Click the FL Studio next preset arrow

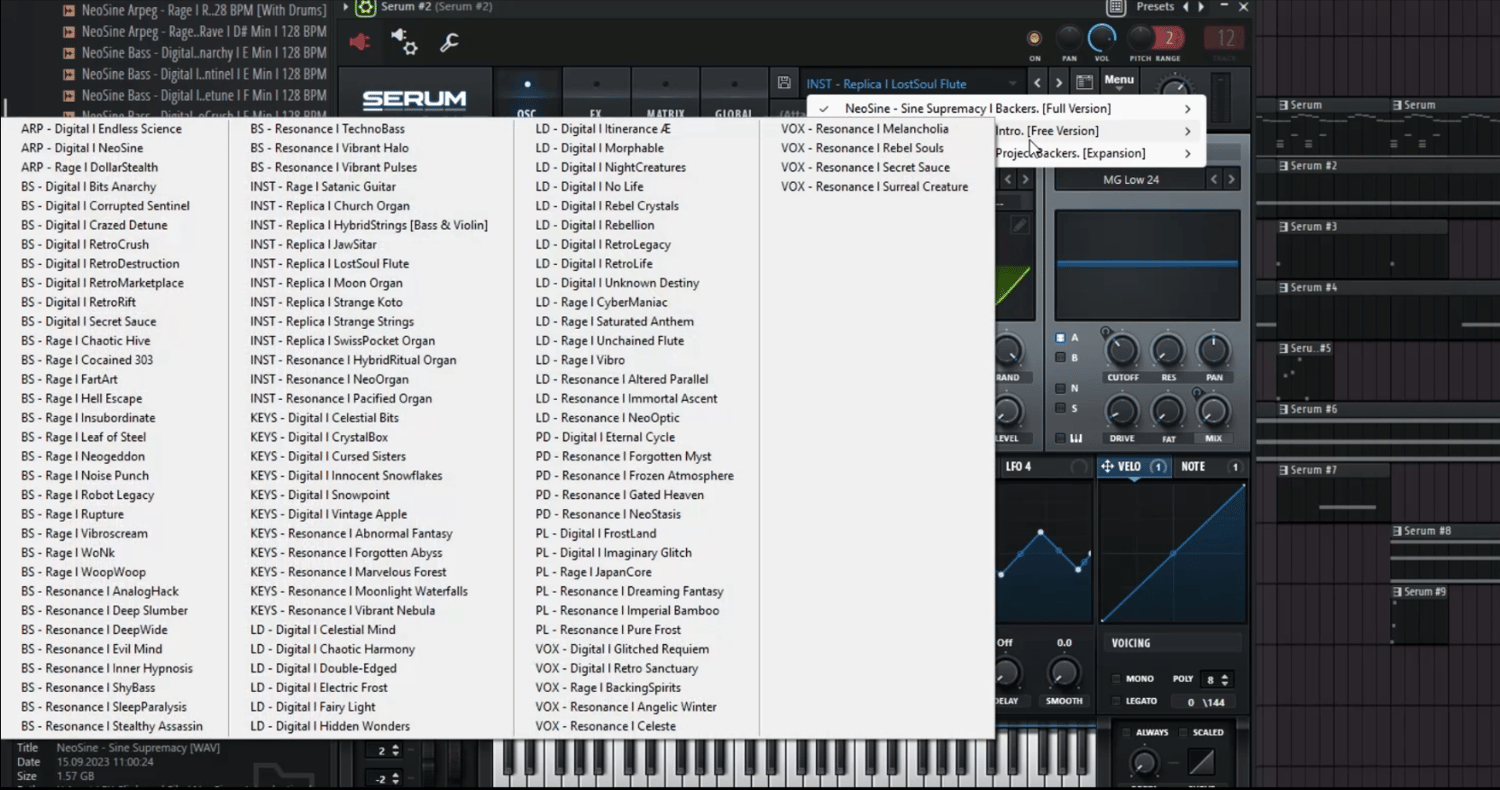coord(1201,7)
